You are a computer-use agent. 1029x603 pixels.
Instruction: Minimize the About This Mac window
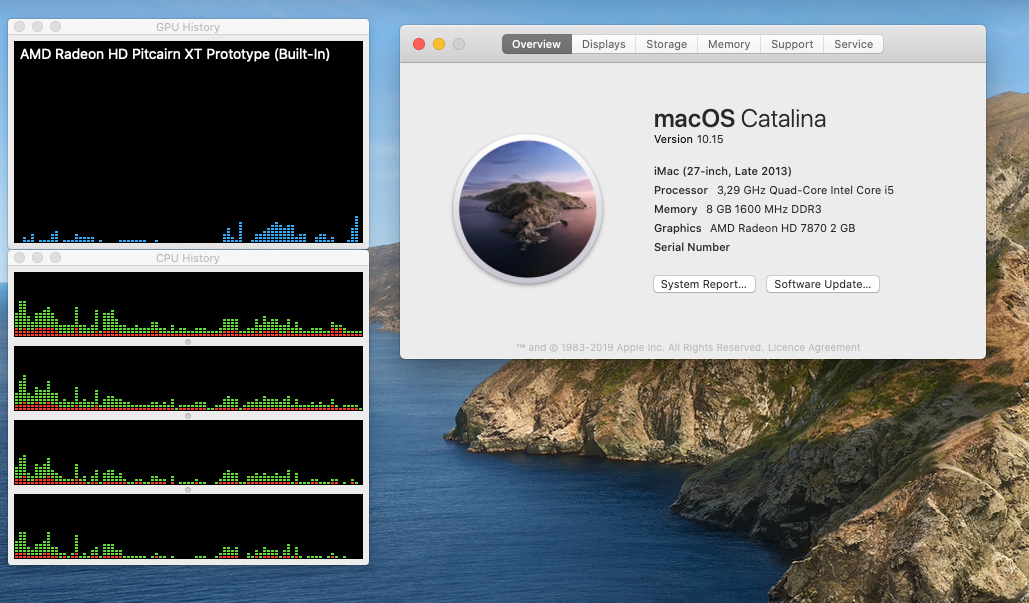439,44
